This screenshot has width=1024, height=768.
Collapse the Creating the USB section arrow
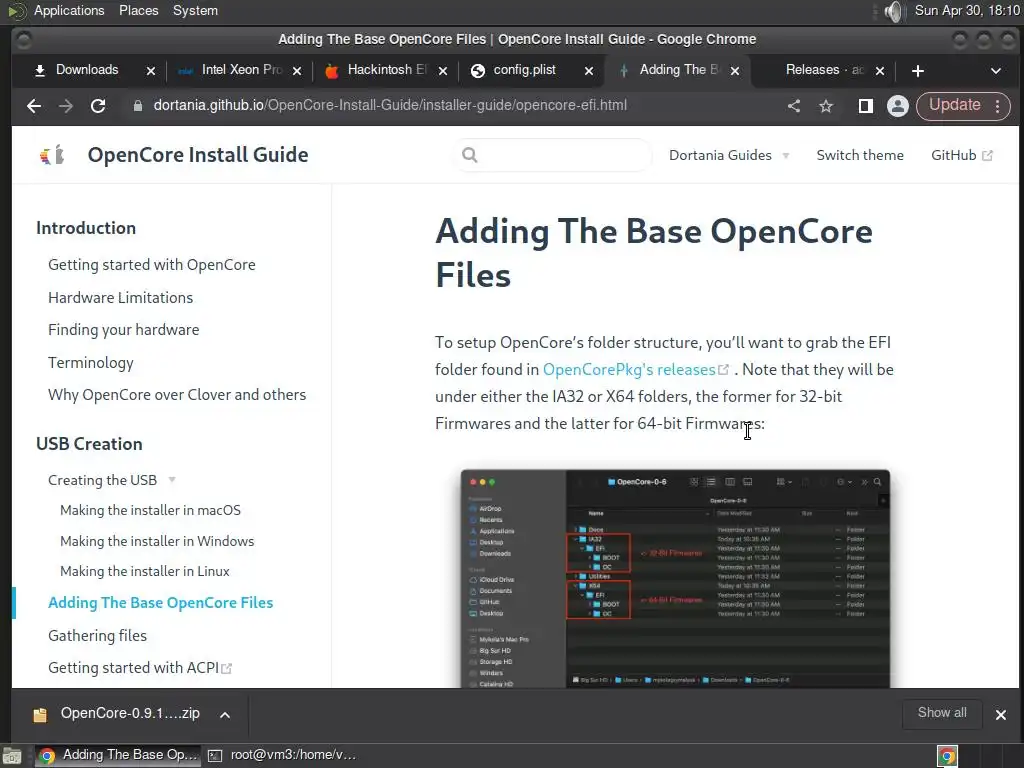click(x=172, y=480)
